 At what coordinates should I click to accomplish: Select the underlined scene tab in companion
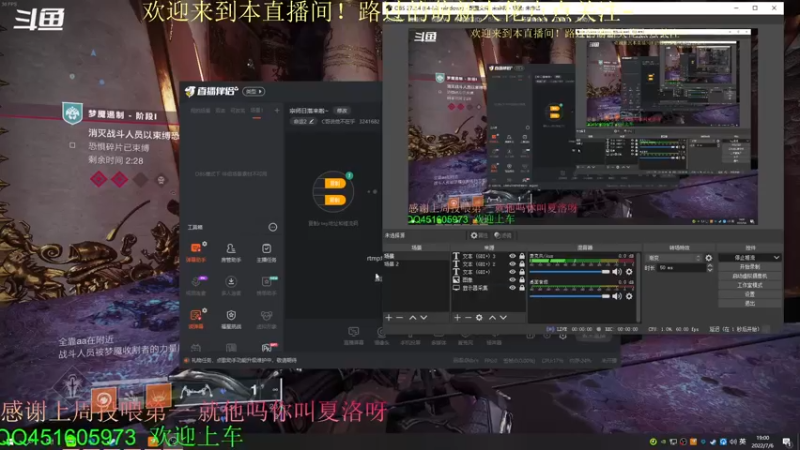pyautogui.click(x=257, y=111)
